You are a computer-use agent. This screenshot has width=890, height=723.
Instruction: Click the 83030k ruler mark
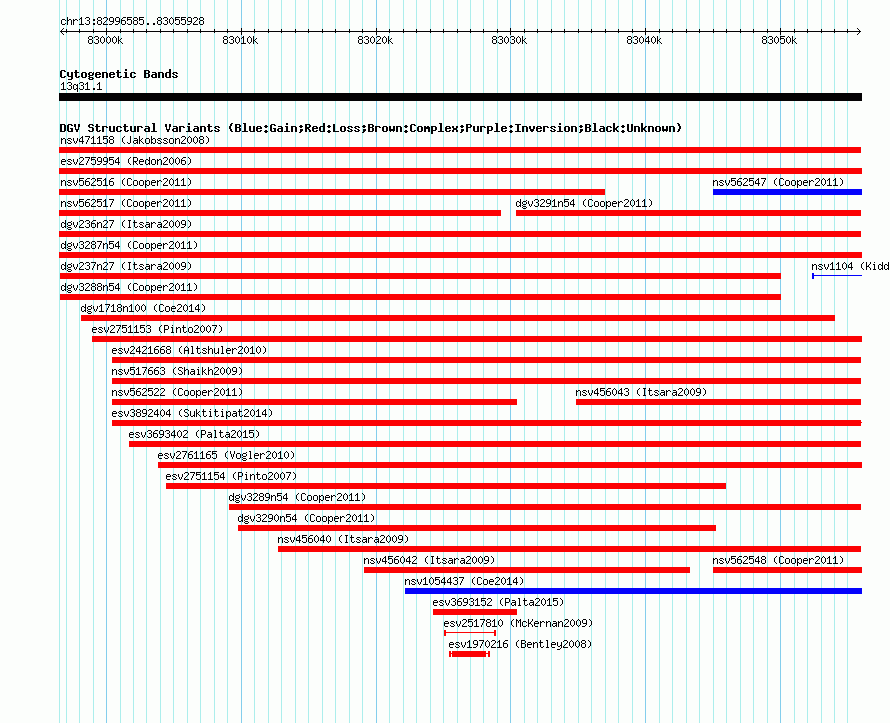pos(509,40)
